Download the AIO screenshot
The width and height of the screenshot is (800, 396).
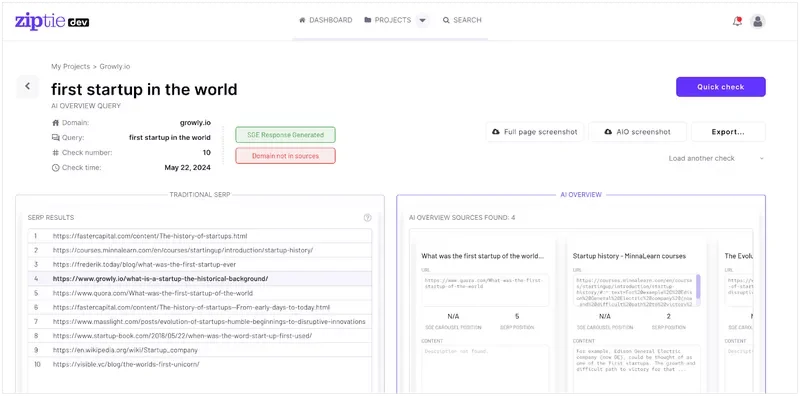pos(637,132)
